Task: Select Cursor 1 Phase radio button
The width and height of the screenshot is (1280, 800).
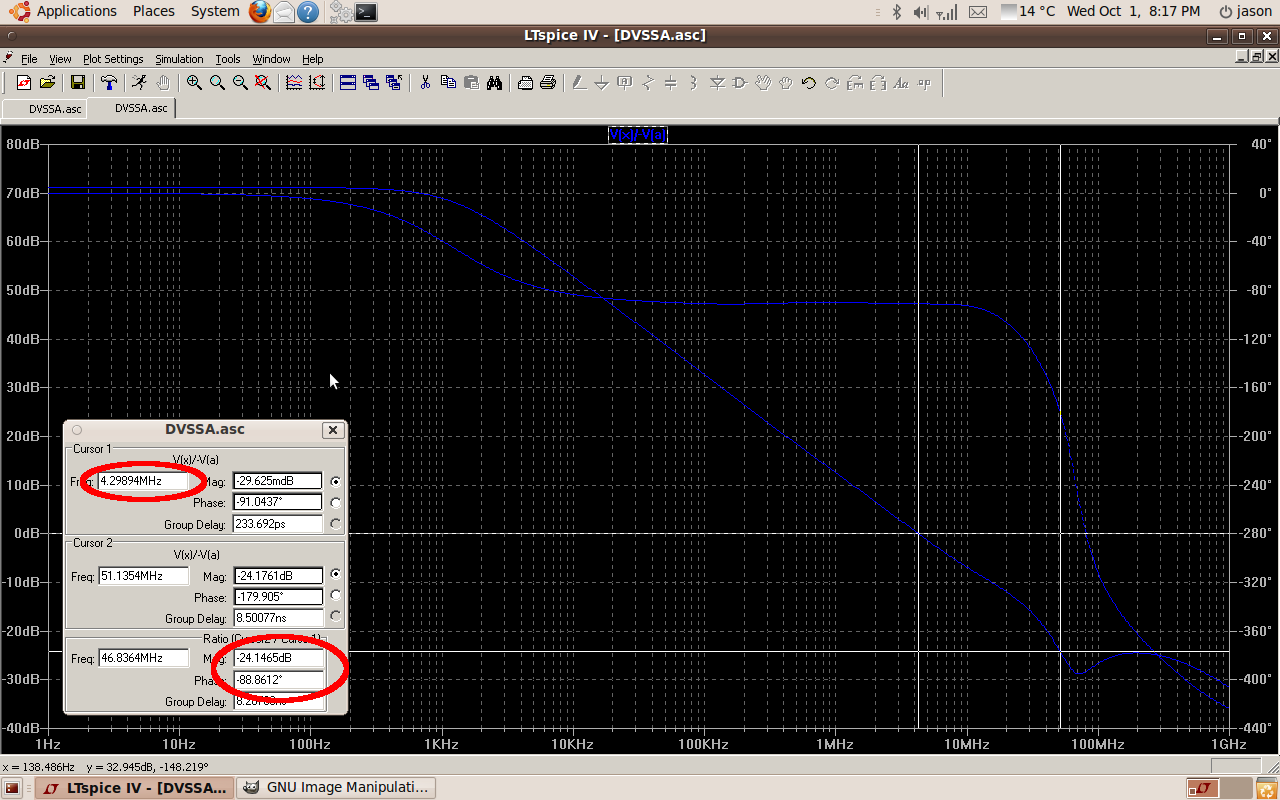Action: [x=335, y=502]
